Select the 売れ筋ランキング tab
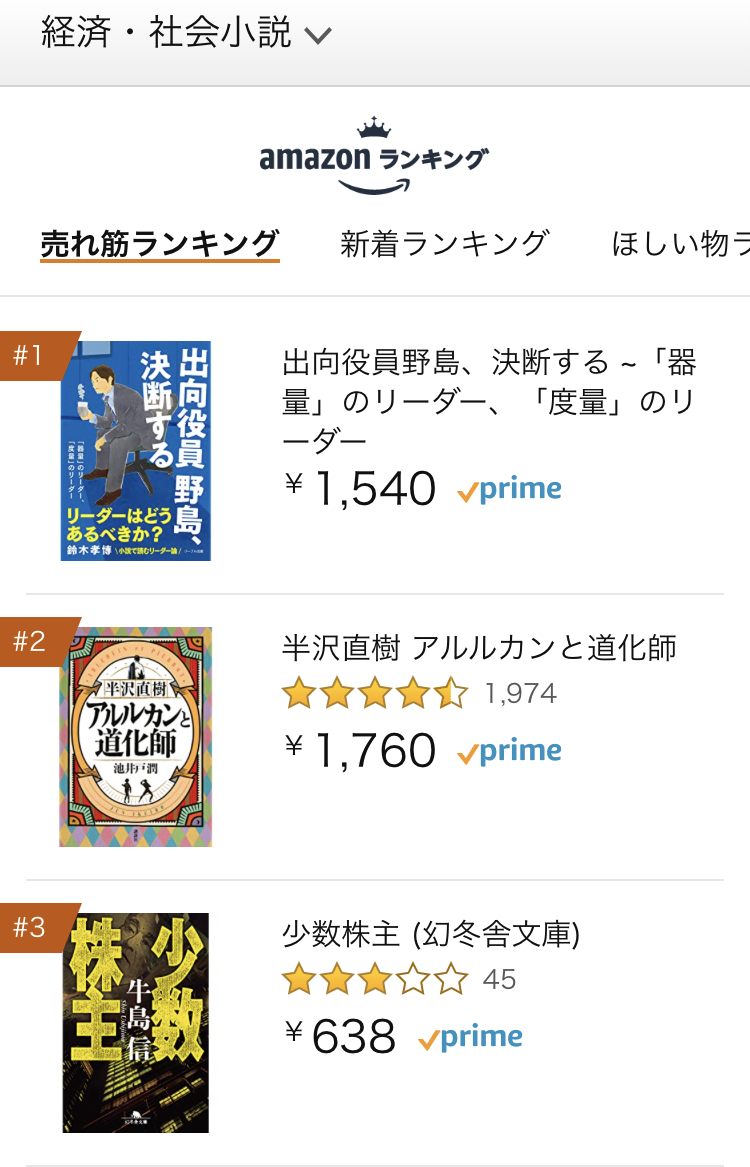Image resolution: width=750 pixels, height=1167 pixels. [159, 244]
